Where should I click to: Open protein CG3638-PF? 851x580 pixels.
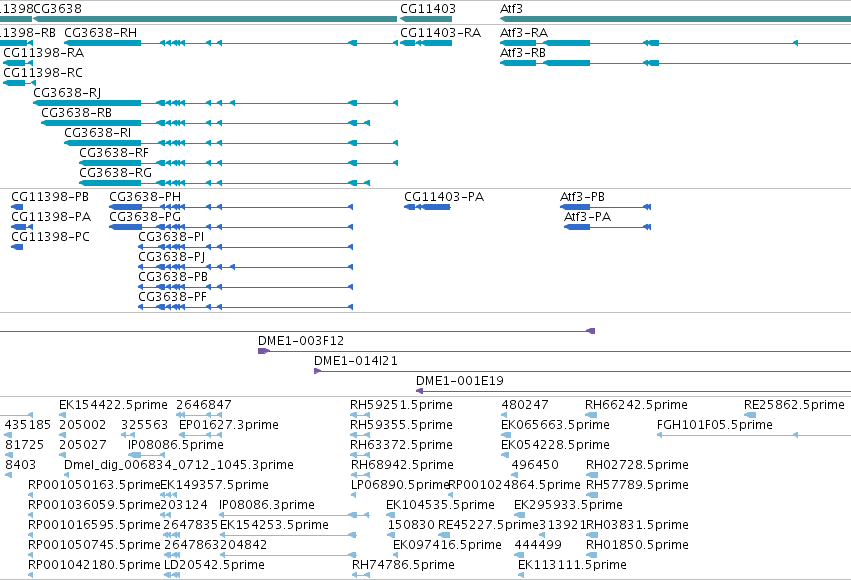pyautogui.click(x=173, y=297)
